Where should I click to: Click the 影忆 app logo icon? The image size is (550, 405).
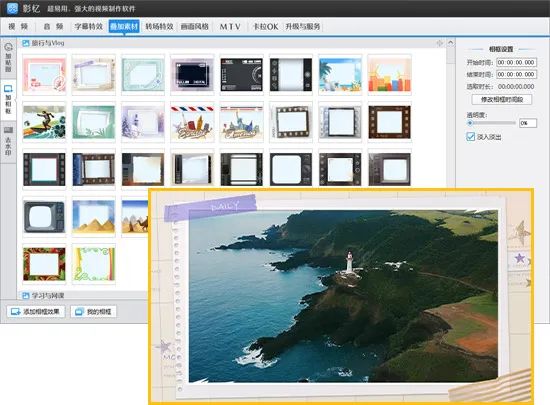pos(12,8)
